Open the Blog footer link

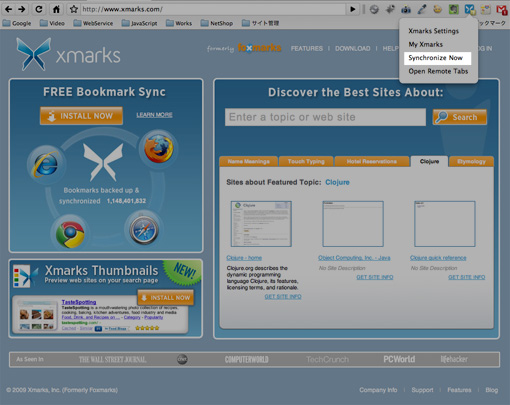pos(492,390)
